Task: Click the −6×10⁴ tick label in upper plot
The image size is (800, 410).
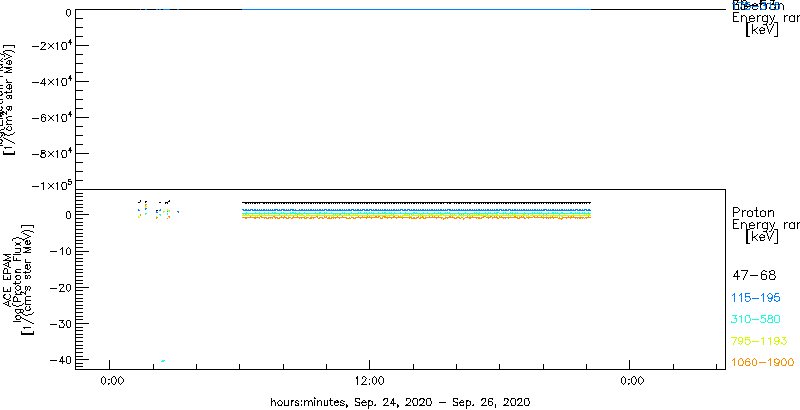Action: tap(53, 118)
